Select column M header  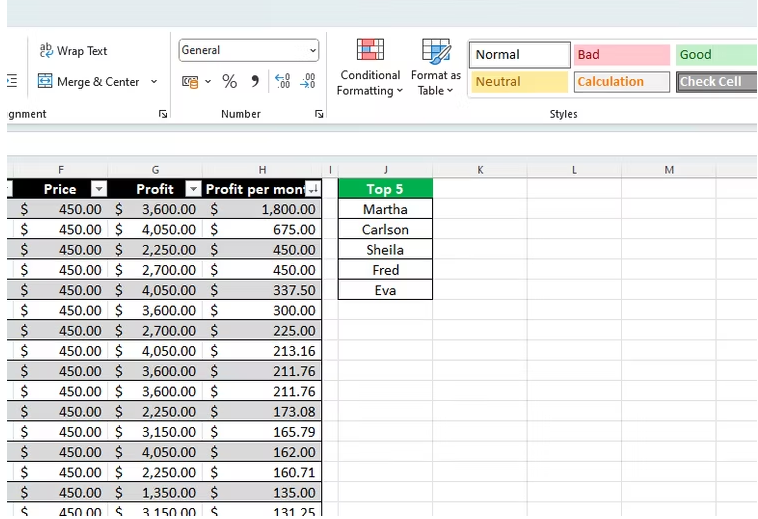tap(669, 170)
